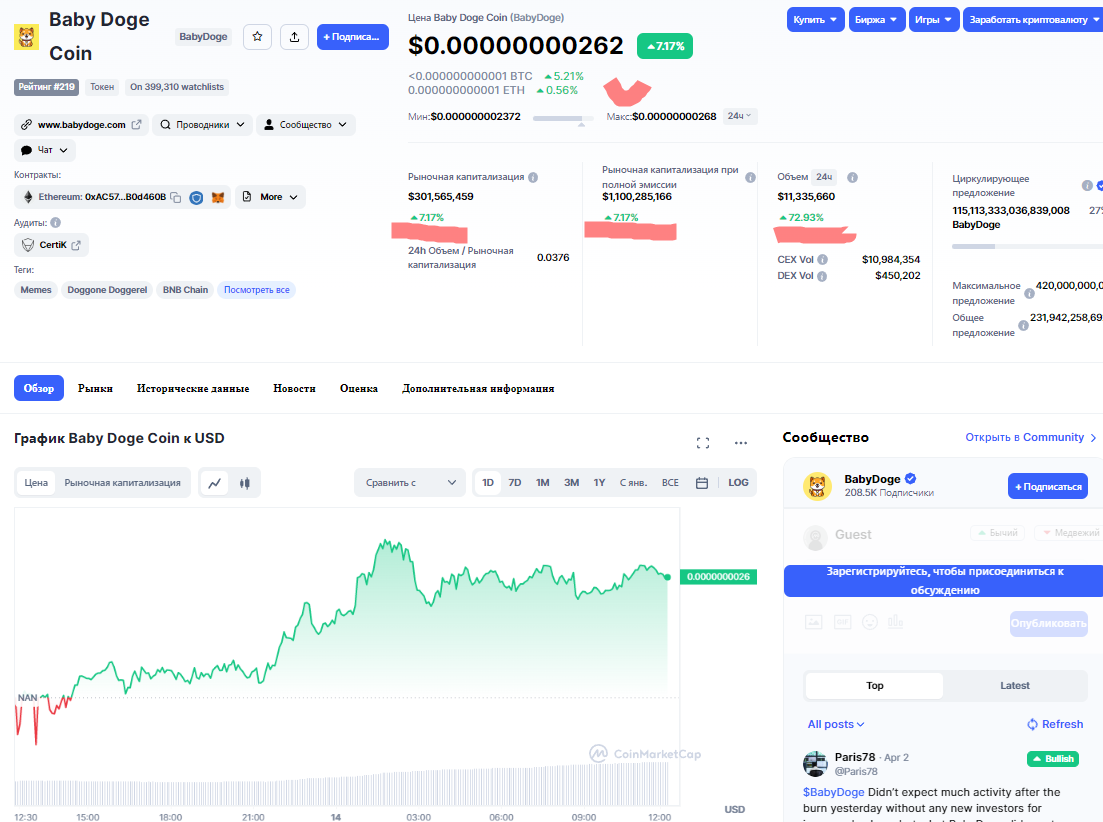1103x822 pixels.
Task: Open the chart calendar date picker
Action: tap(701, 483)
